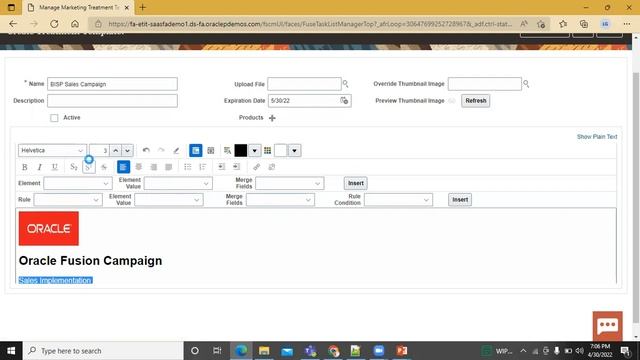Enable the Active checkbox
This screenshot has height=360, width=640.
click(54, 118)
